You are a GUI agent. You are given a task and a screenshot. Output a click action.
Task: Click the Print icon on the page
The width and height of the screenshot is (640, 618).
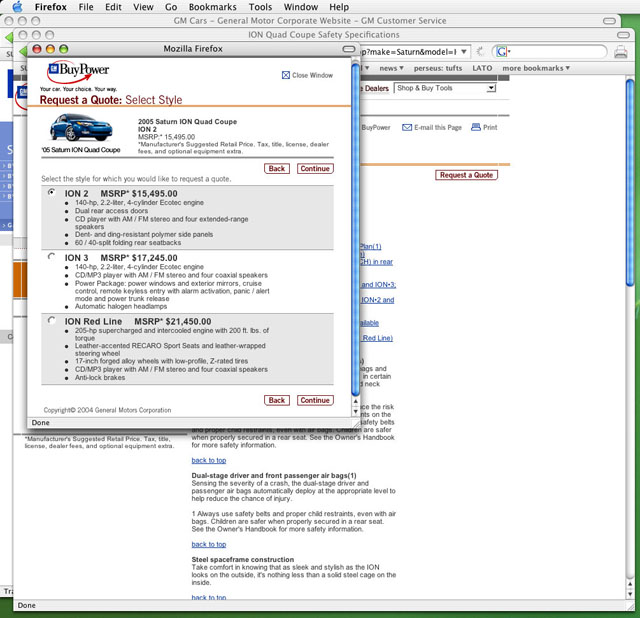[x=475, y=128]
